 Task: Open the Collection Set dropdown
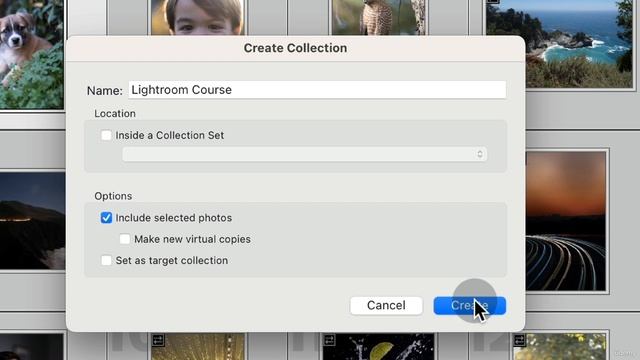click(x=304, y=154)
